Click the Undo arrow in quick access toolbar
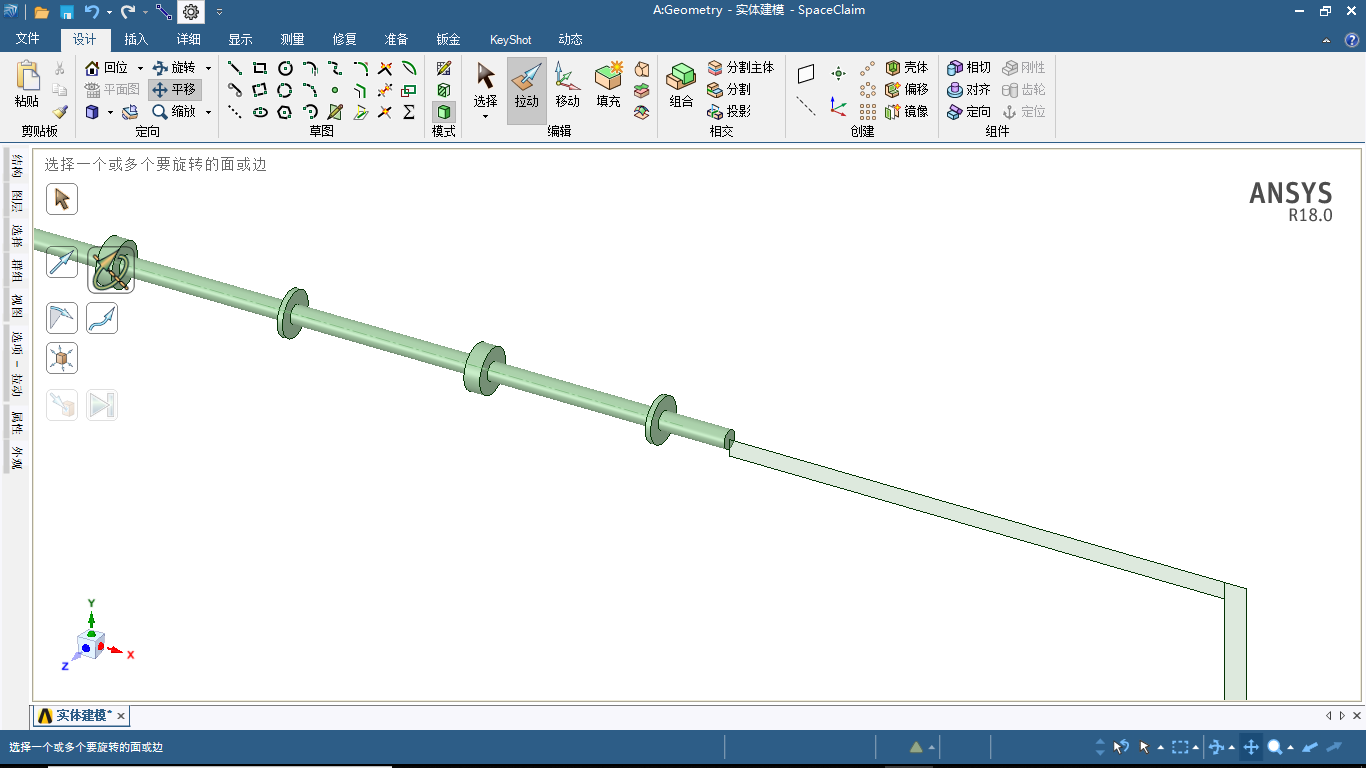Viewport: 1366px width, 768px height. (92, 12)
